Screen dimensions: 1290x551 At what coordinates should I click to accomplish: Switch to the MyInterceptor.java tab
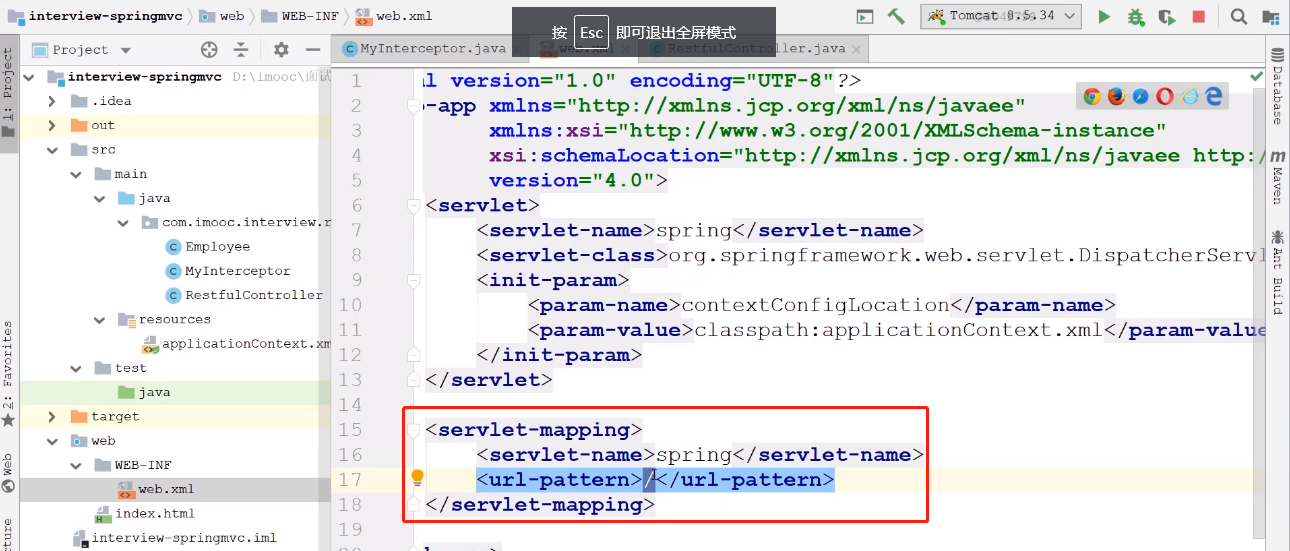coord(425,48)
